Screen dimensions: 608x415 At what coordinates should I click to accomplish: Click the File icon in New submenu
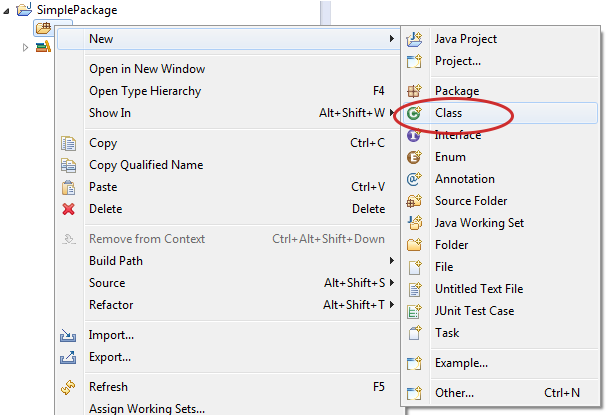pyautogui.click(x=415, y=267)
